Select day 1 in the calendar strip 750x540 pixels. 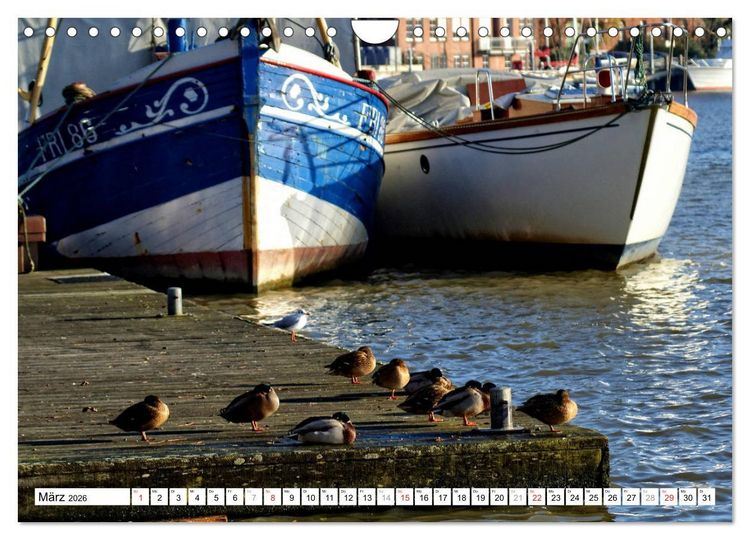pyautogui.click(x=140, y=496)
